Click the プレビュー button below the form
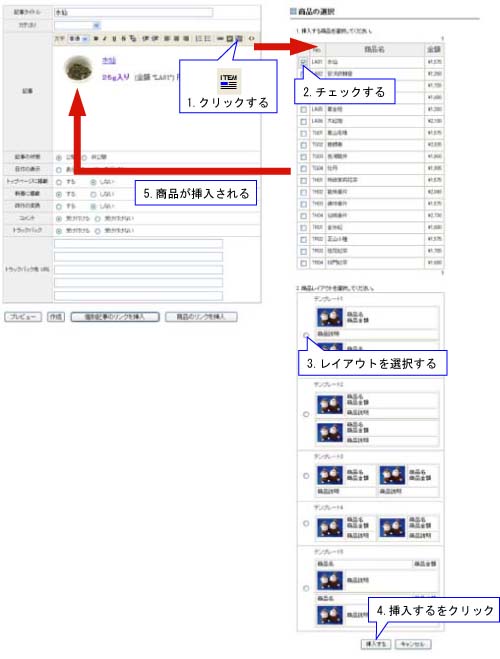The height and width of the screenshot is (659, 500). pyautogui.click(x=23, y=316)
